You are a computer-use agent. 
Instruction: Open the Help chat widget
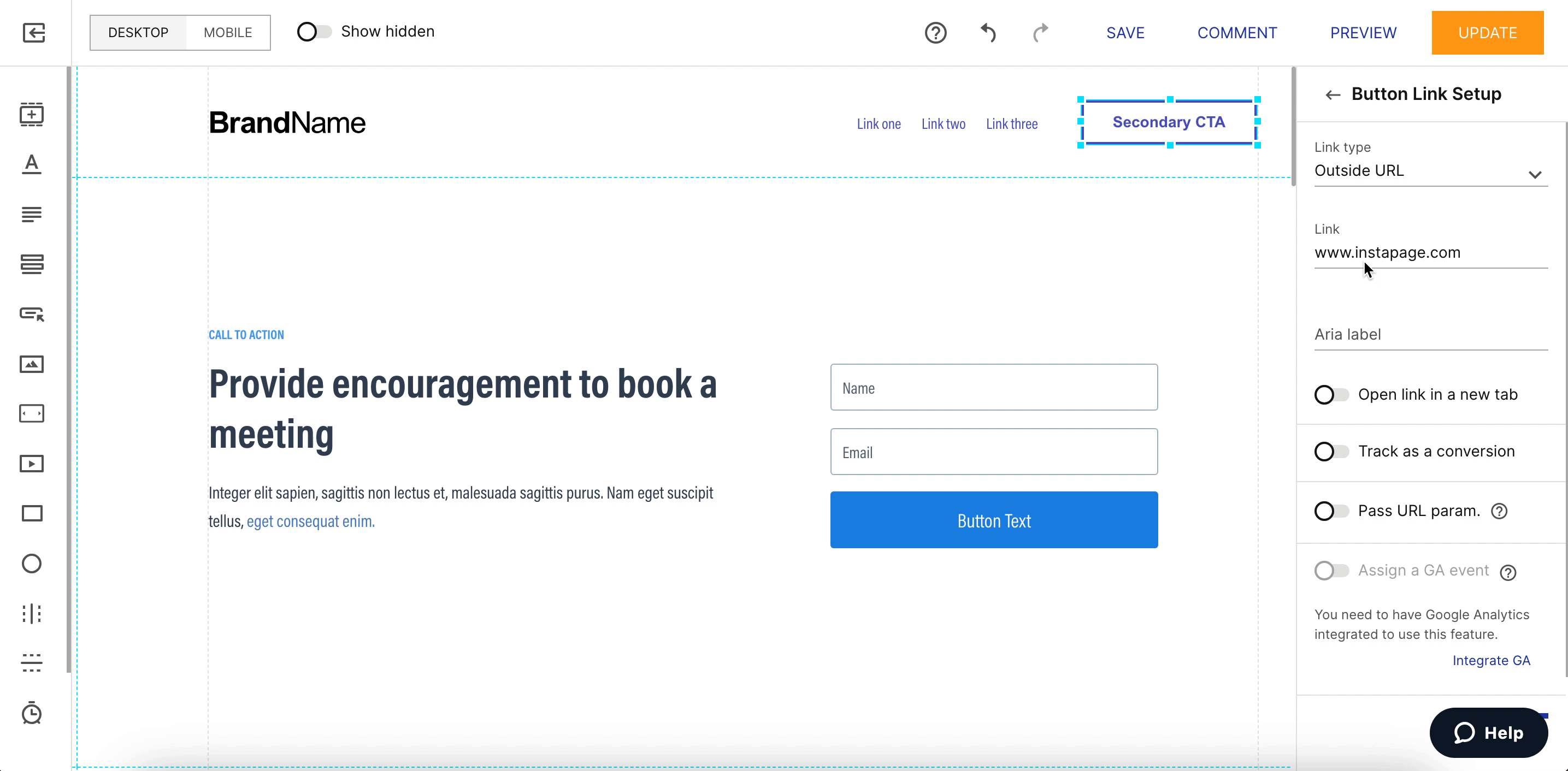(x=1488, y=733)
